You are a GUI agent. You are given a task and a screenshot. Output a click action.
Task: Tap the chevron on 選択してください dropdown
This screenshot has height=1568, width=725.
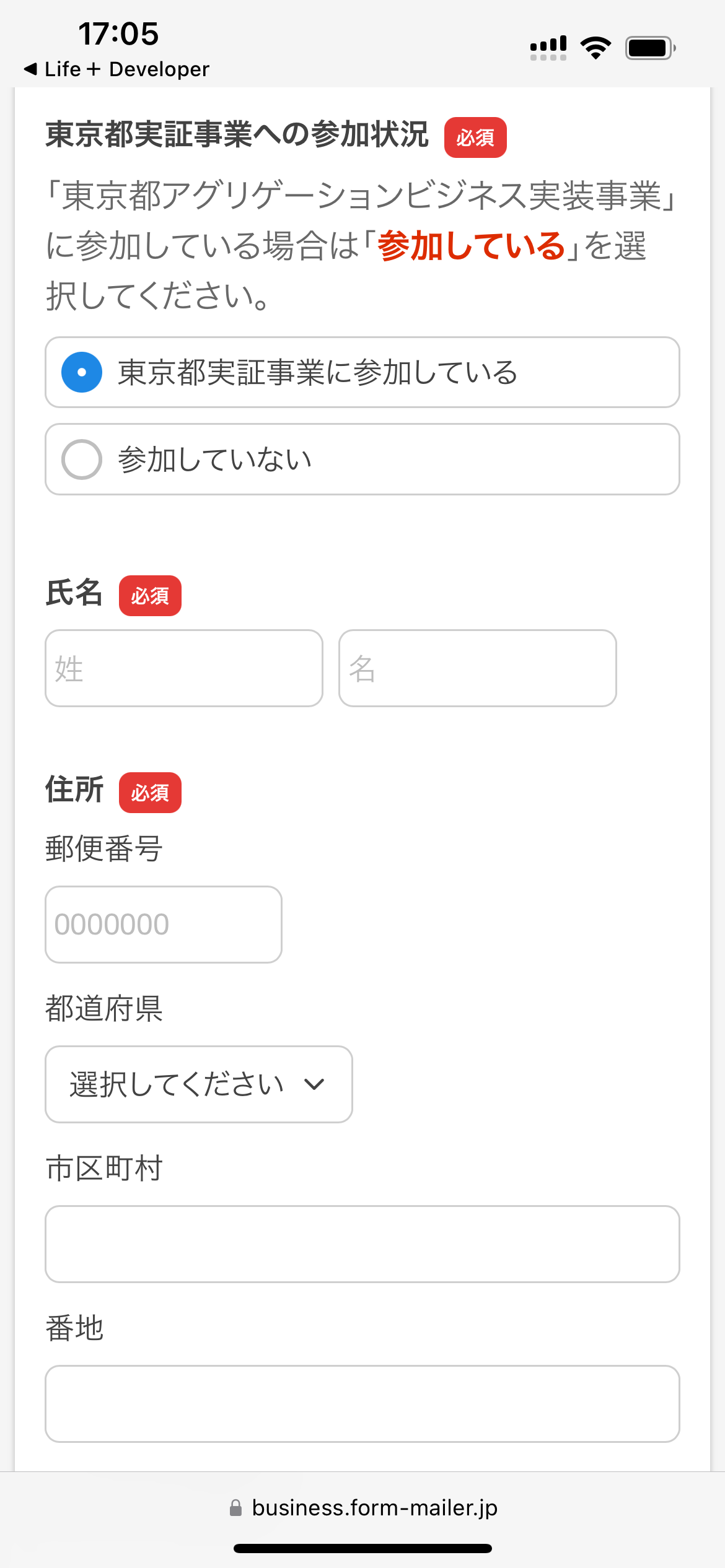coord(315,1084)
